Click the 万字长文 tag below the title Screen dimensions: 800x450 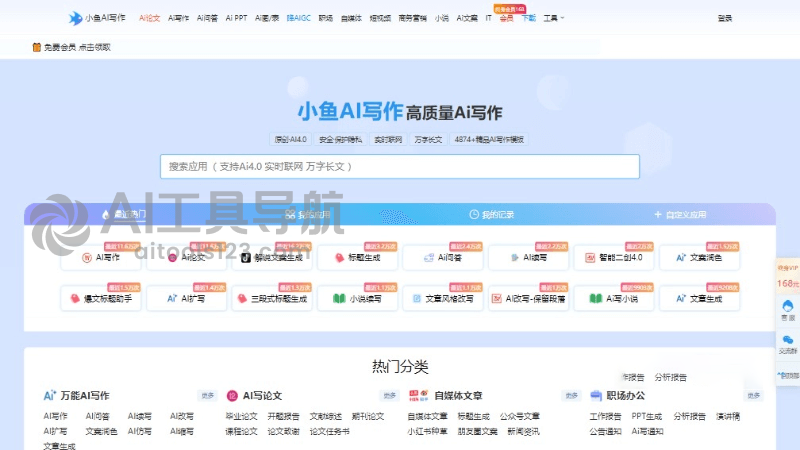pyautogui.click(x=428, y=139)
